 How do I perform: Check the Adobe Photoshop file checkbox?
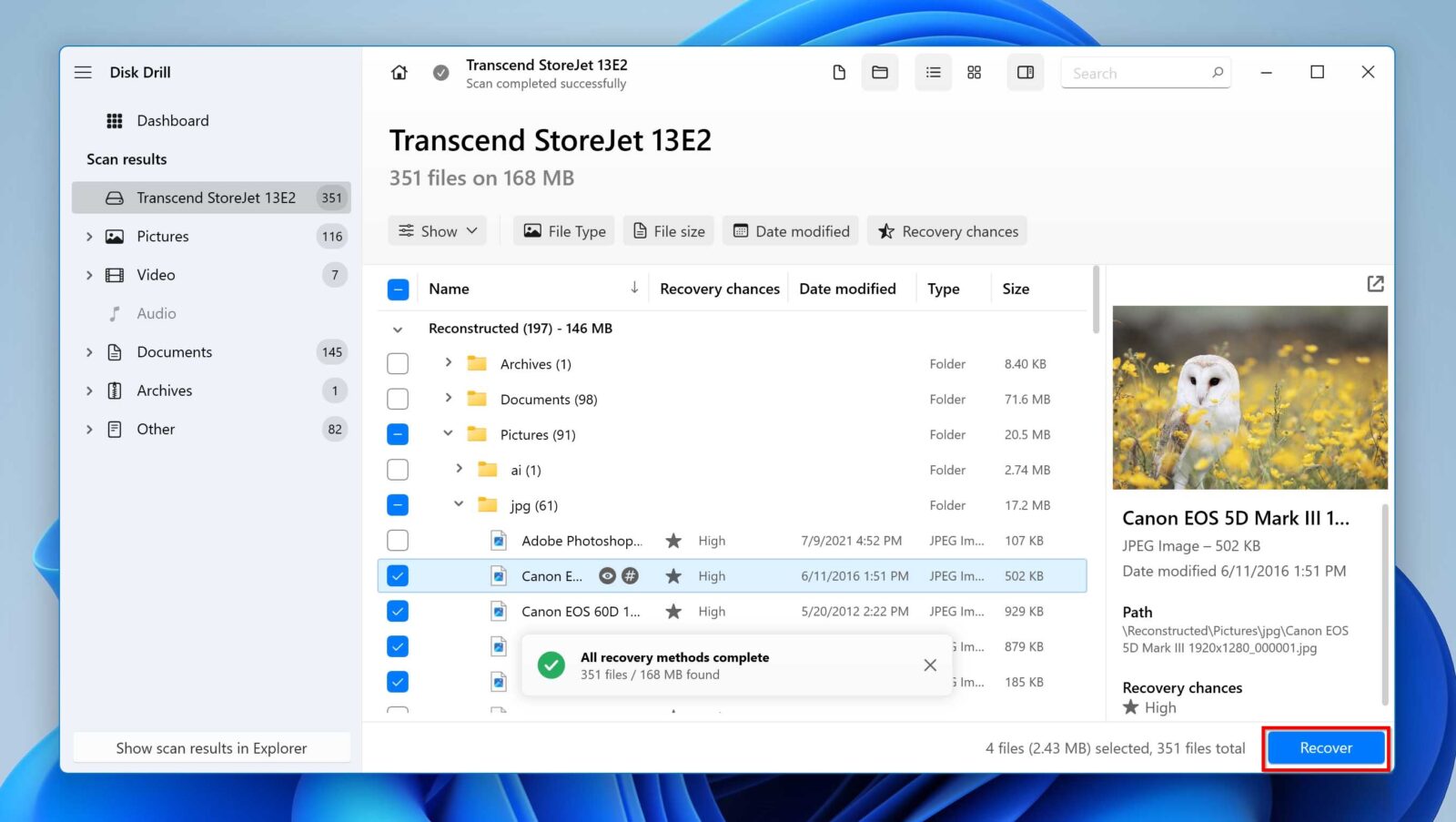398,540
